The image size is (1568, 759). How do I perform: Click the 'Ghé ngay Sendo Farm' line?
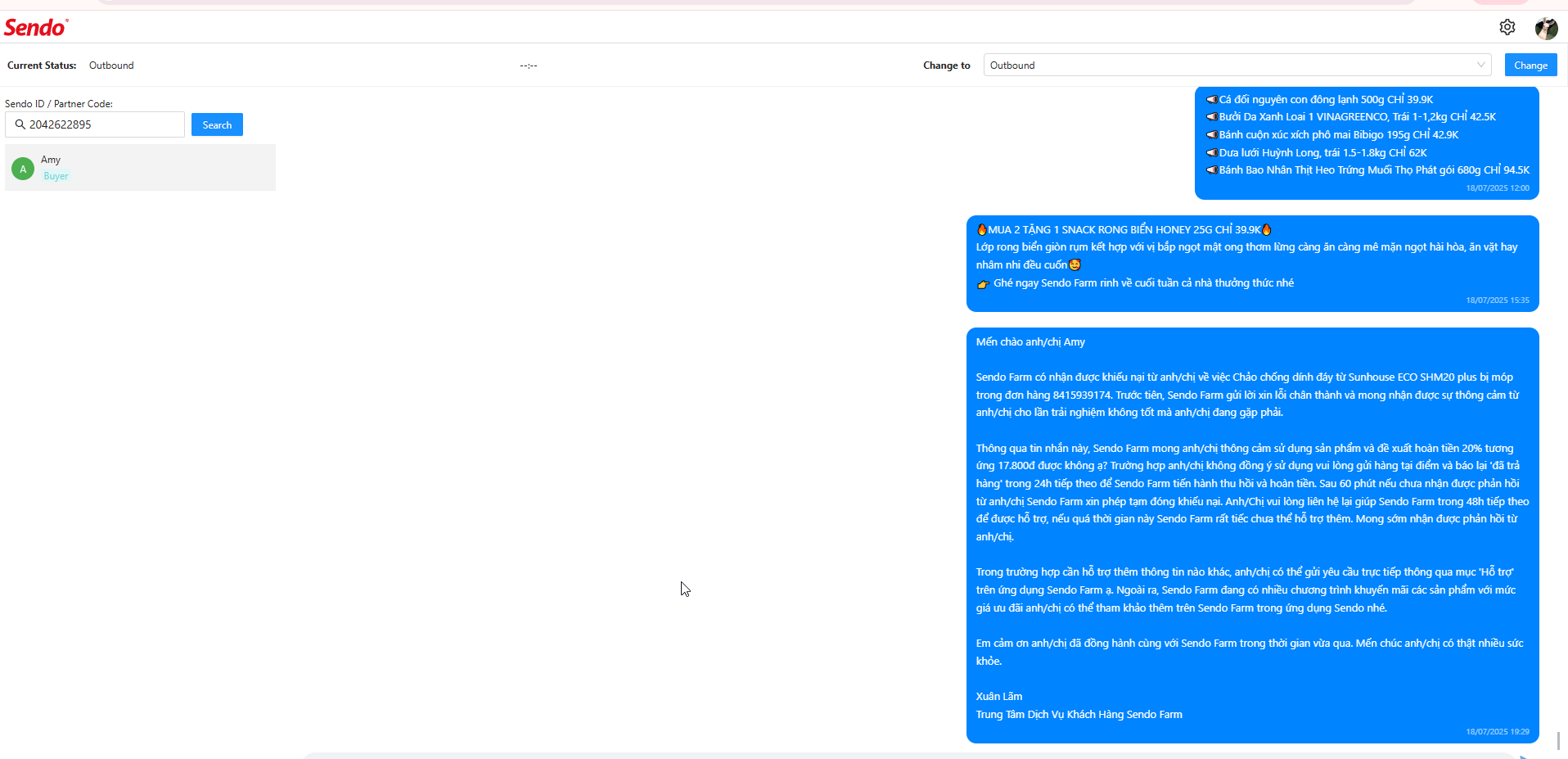1135,283
